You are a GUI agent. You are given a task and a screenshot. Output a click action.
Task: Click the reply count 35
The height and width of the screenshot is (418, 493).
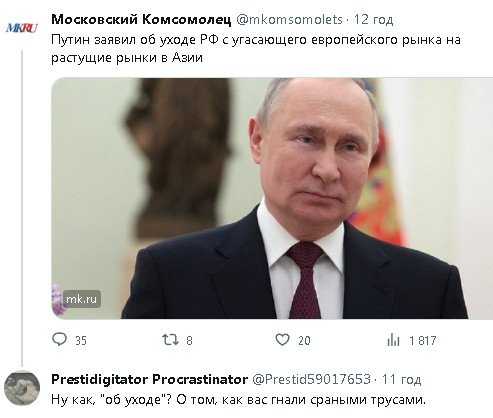81,341
